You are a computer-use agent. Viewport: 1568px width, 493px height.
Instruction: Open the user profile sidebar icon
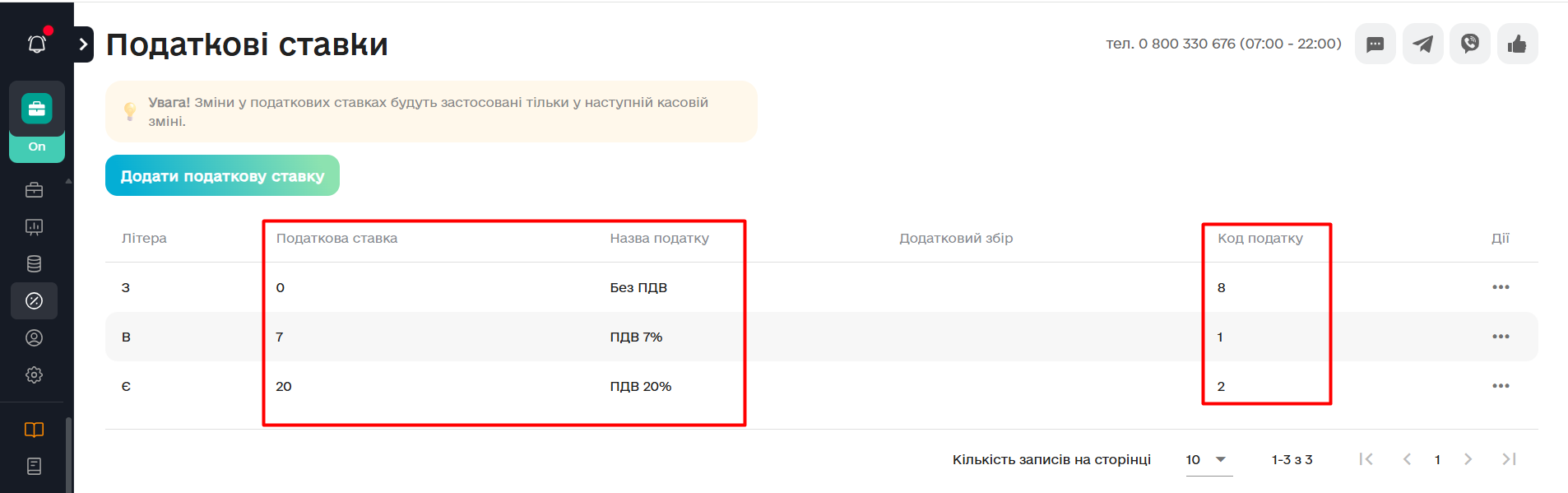(x=34, y=338)
